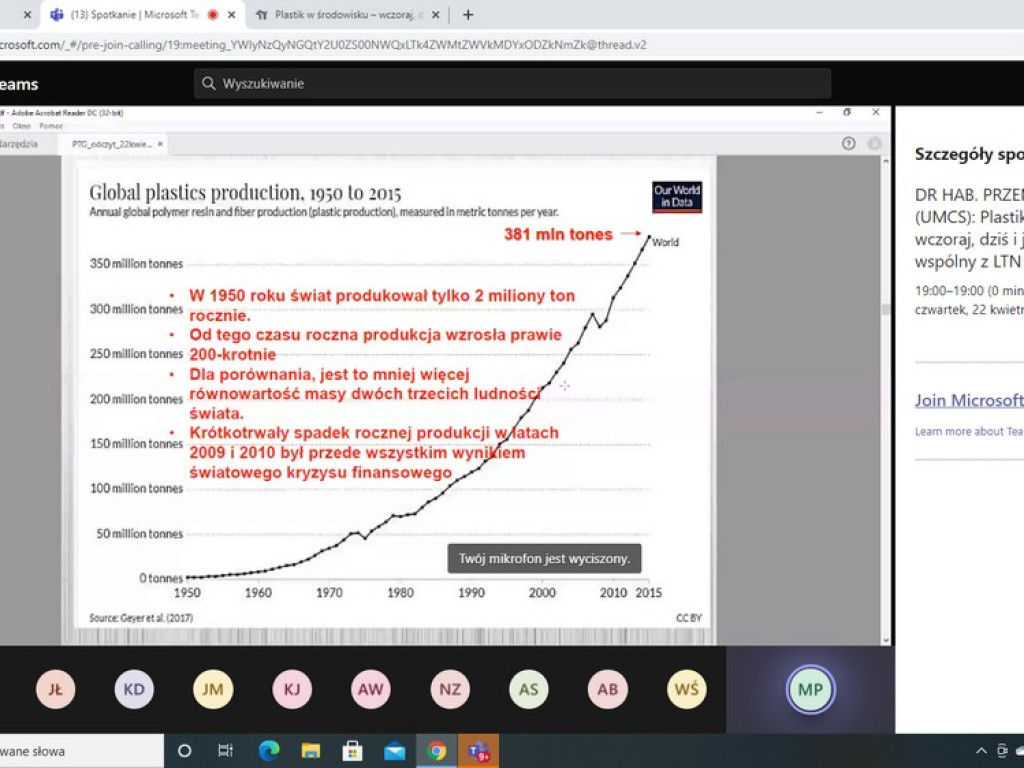This screenshot has width=1024, height=768.
Task: Select the PTG_odczyt document tab in Acrobat
Action: pyautogui.click(x=112, y=144)
